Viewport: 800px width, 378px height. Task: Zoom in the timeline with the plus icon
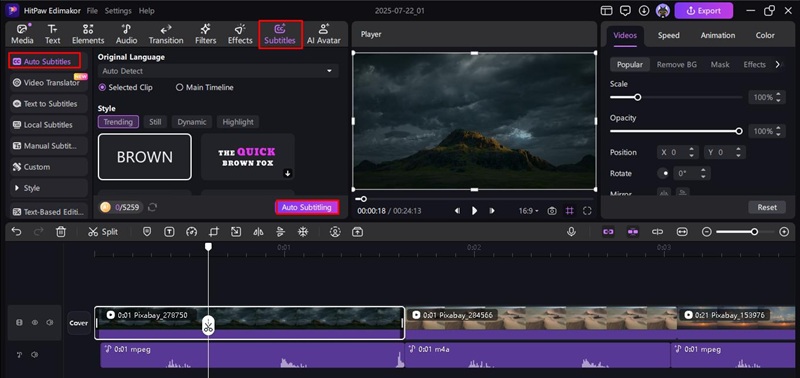tap(785, 232)
